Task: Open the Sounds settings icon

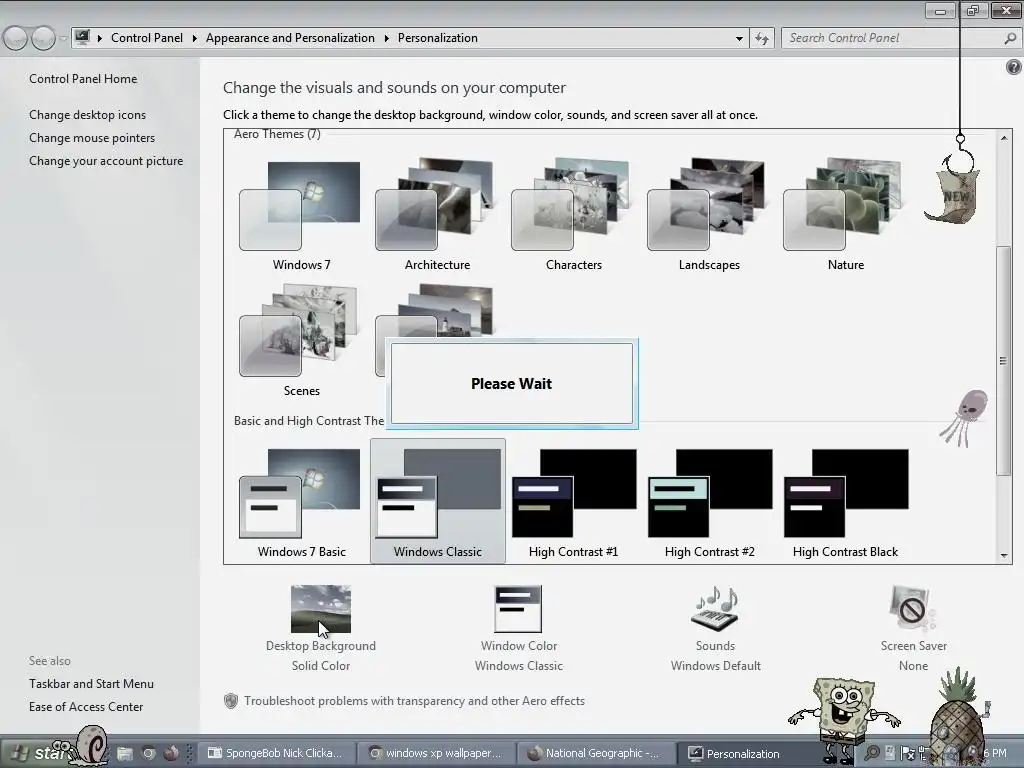Action: (x=715, y=609)
